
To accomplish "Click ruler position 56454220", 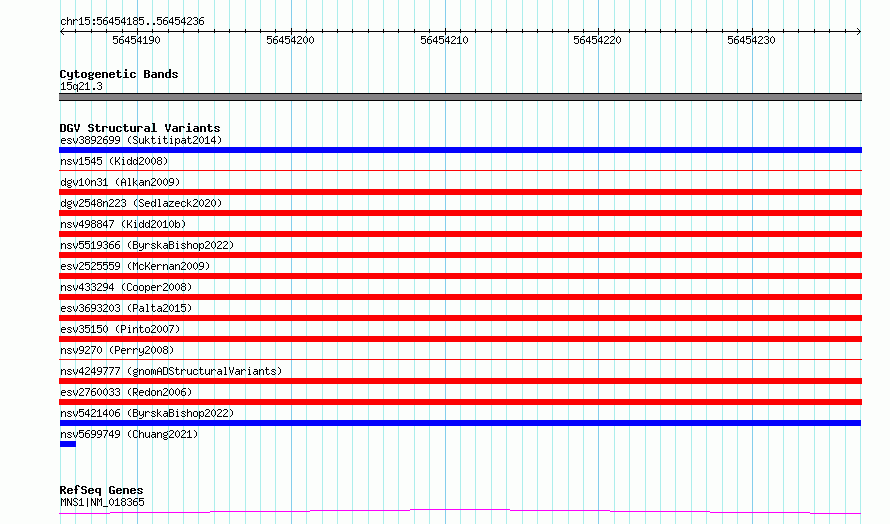I will click(597, 40).
